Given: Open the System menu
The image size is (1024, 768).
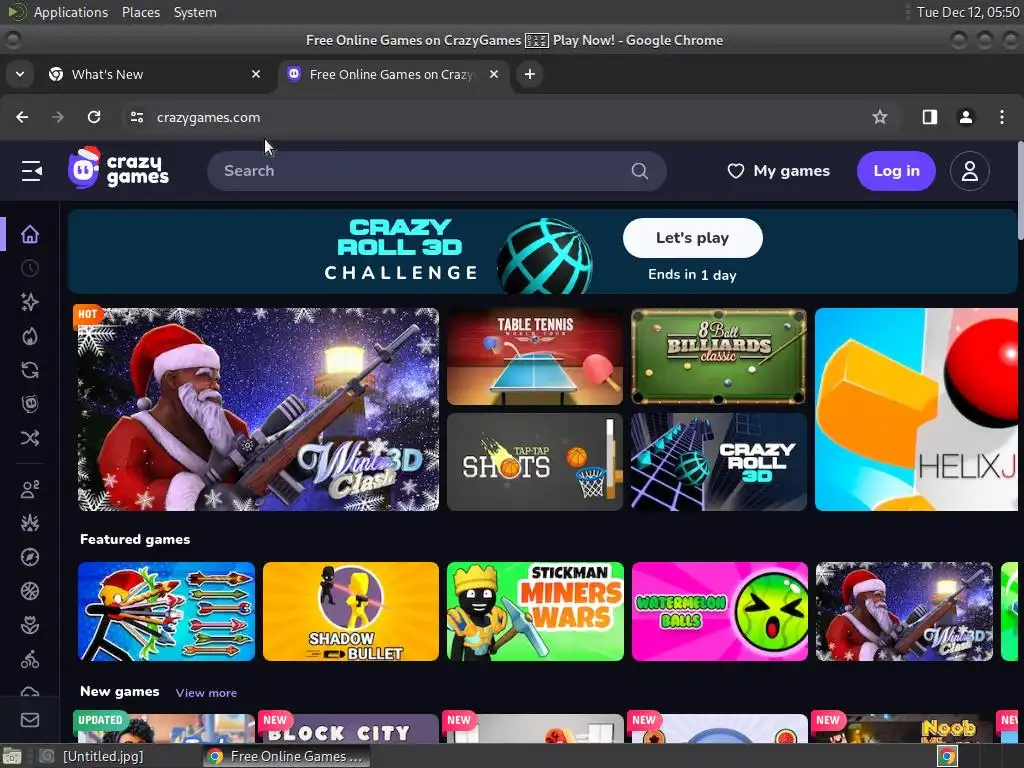Looking at the screenshot, I should tap(195, 12).
